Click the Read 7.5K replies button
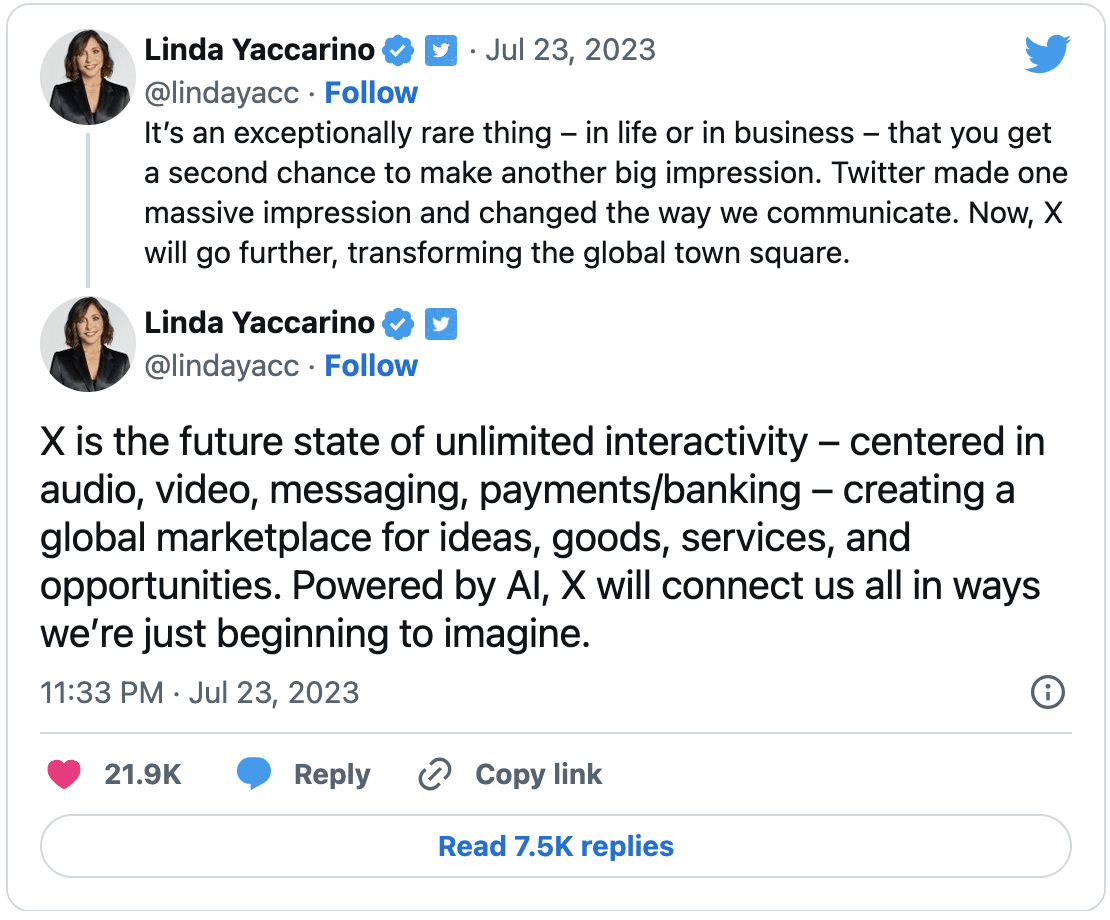 [x=555, y=847]
